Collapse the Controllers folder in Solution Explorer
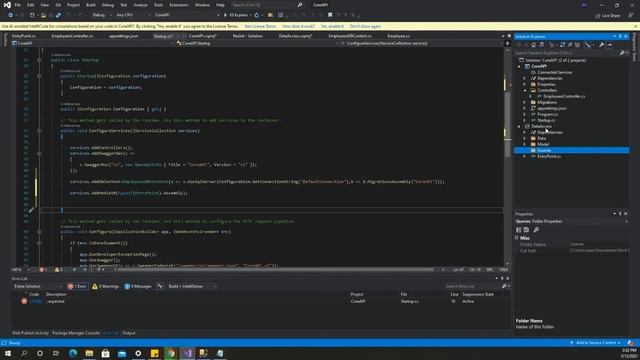The height and width of the screenshot is (360, 640). pos(524,90)
